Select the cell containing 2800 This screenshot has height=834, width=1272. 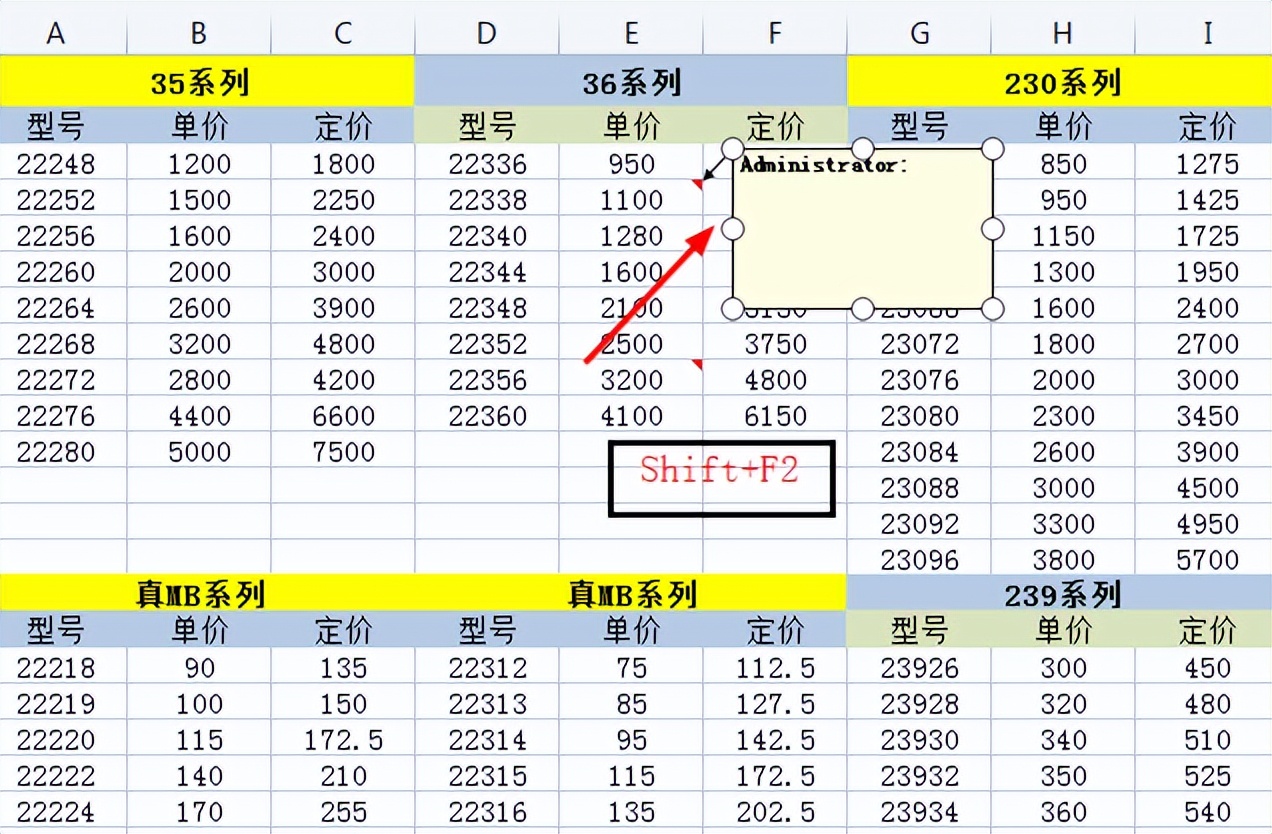click(199, 379)
